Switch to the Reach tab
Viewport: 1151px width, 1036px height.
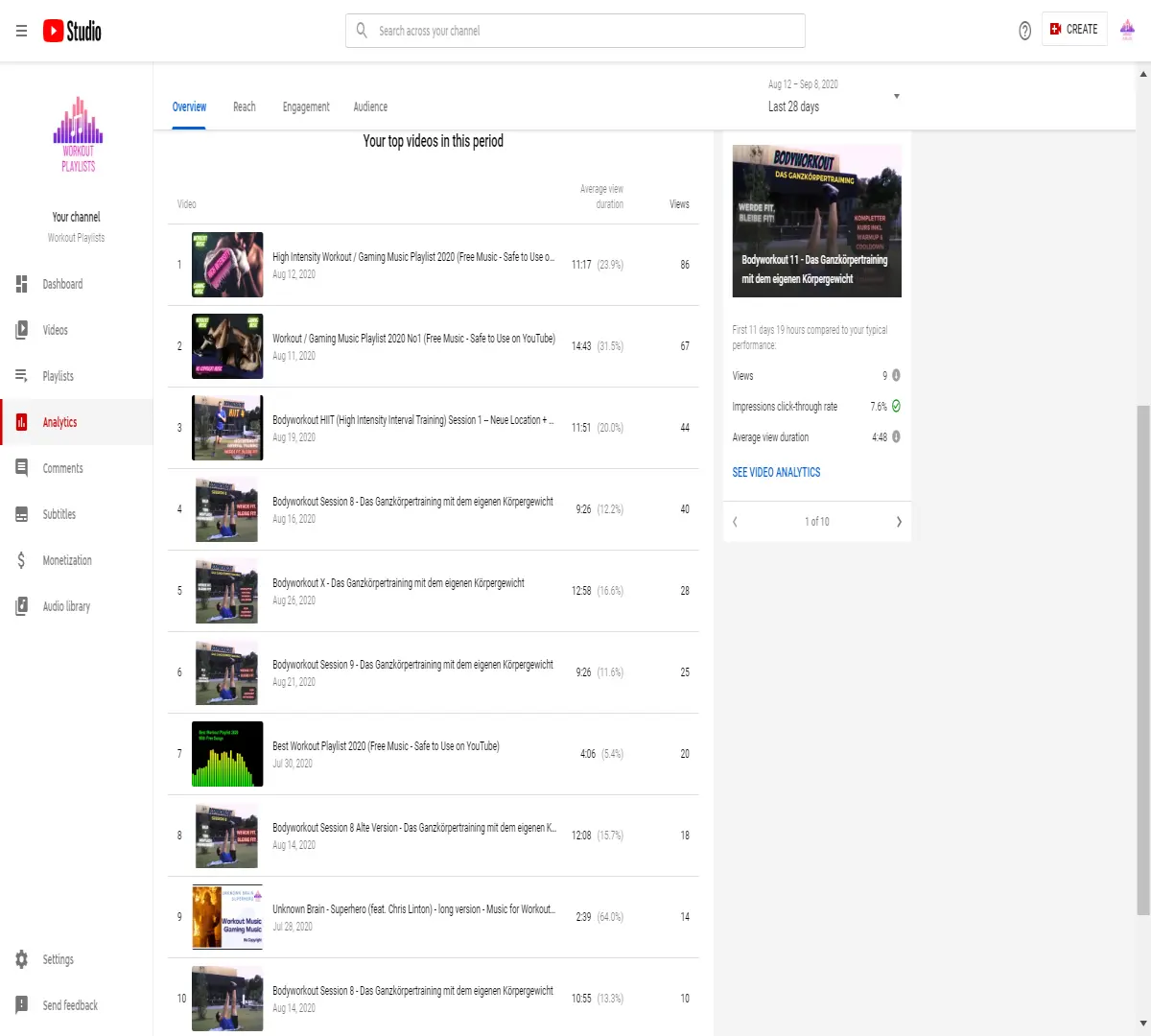[245, 106]
